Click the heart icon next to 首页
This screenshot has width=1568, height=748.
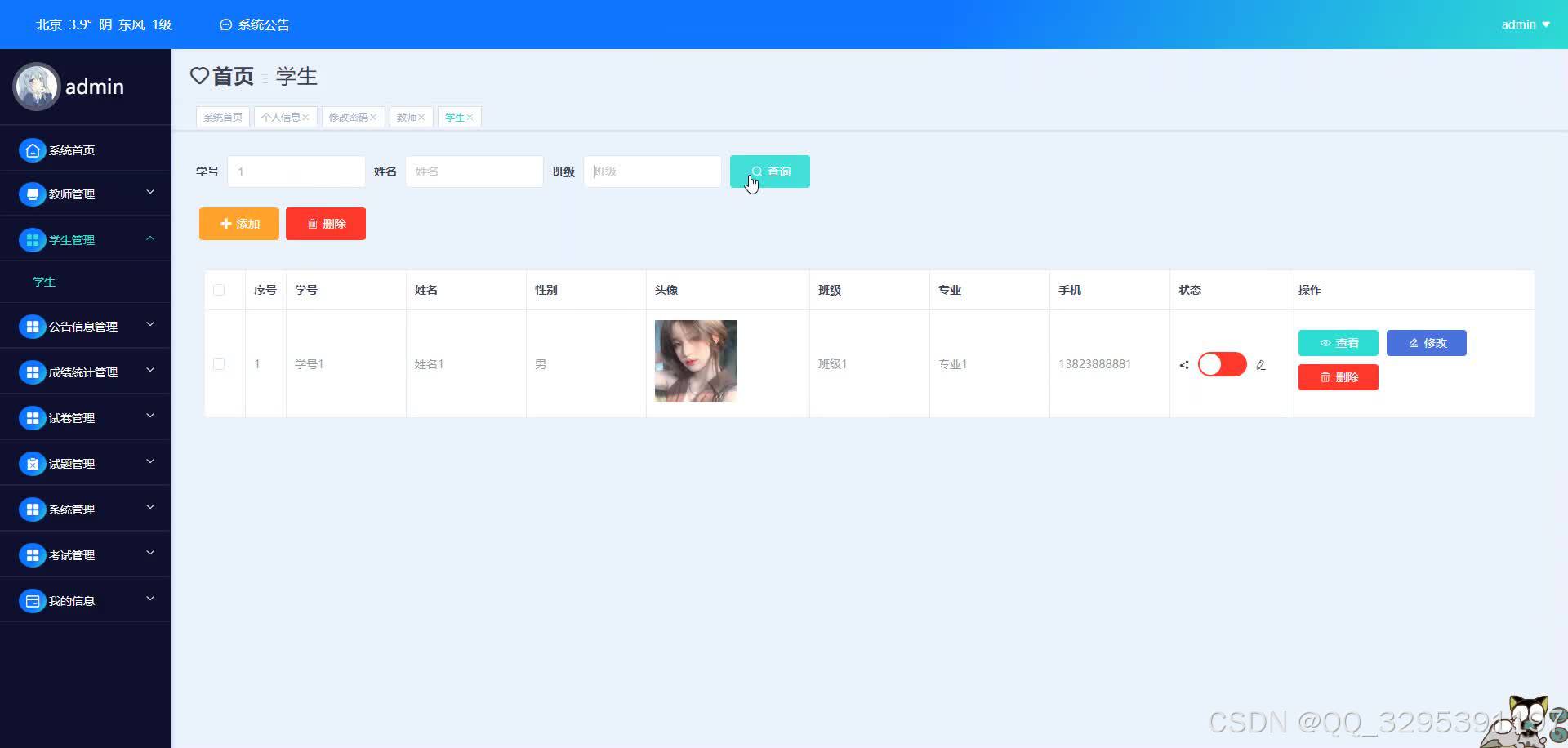click(x=200, y=76)
